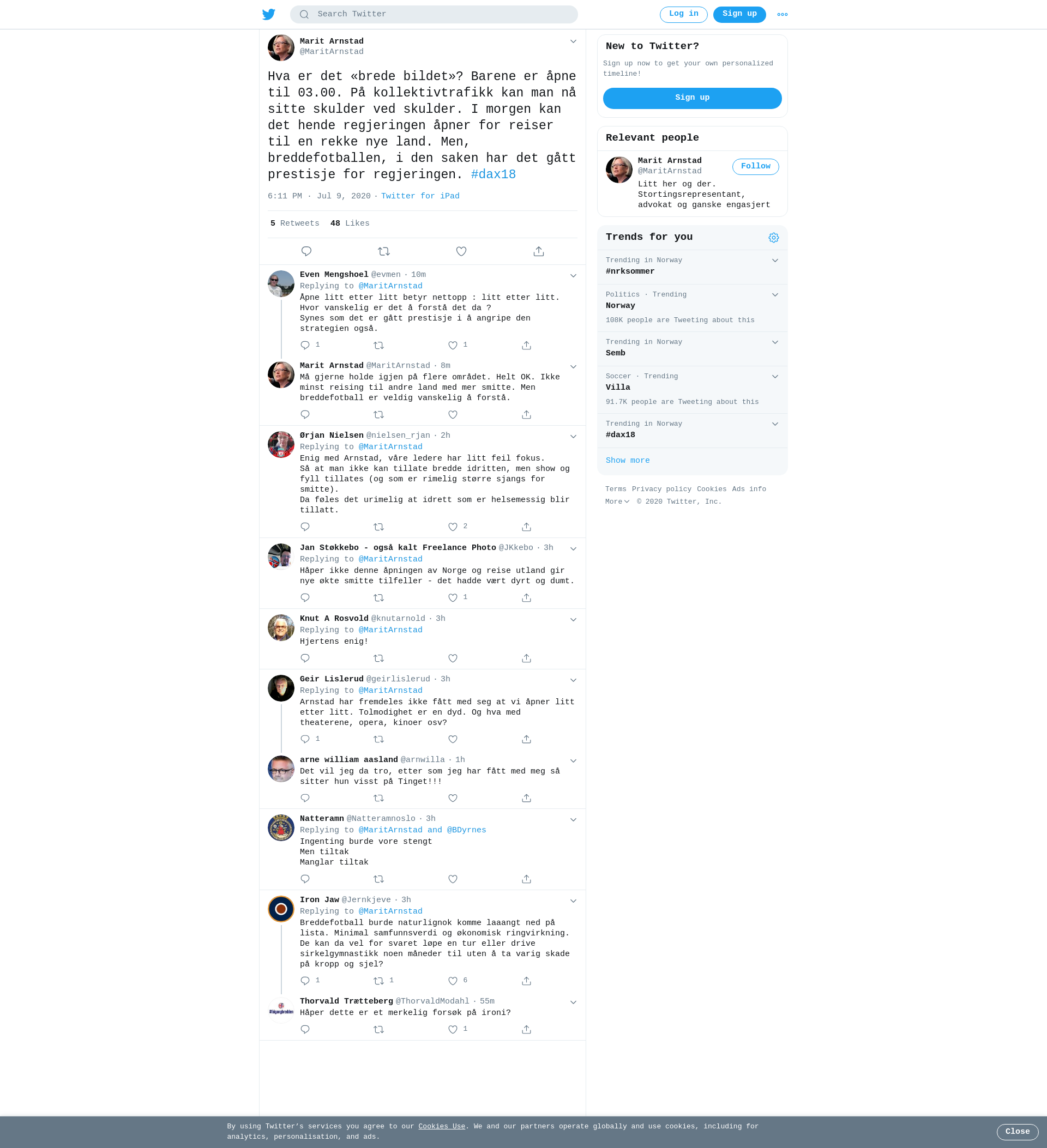The width and height of the screenshot is (1047, 1148).
Task: Expand options chevron on main tweet
Action: point(573,41)
